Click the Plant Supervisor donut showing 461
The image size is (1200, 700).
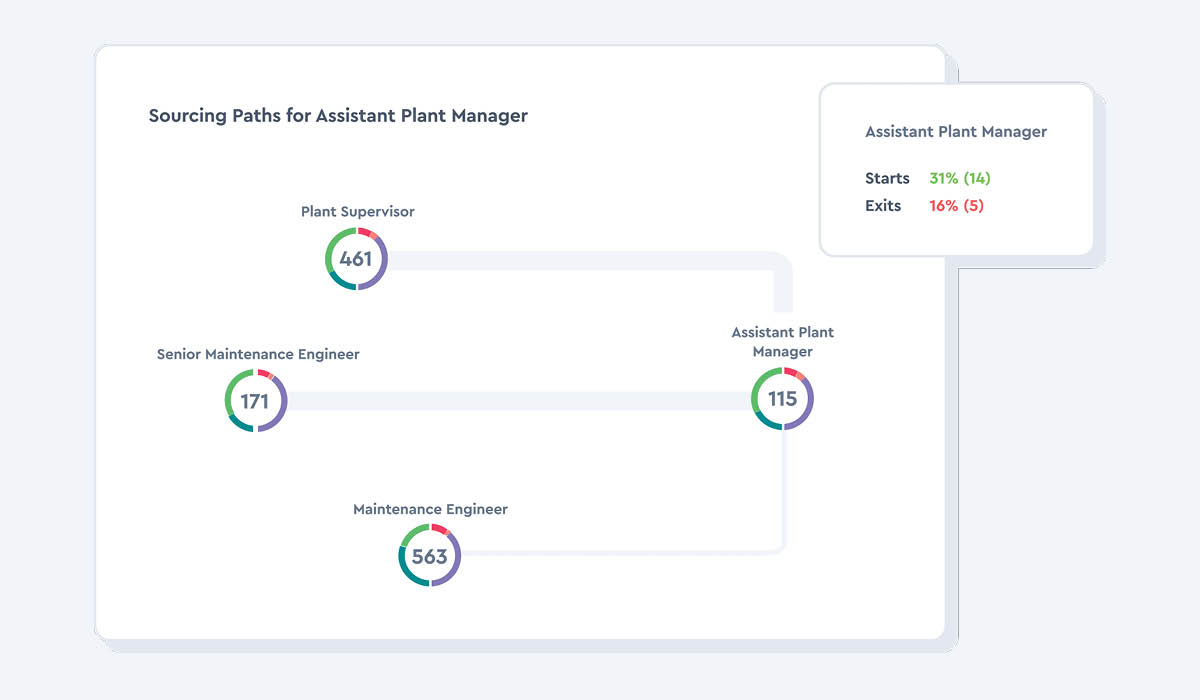pyautogui.click(x=356, y=259)
